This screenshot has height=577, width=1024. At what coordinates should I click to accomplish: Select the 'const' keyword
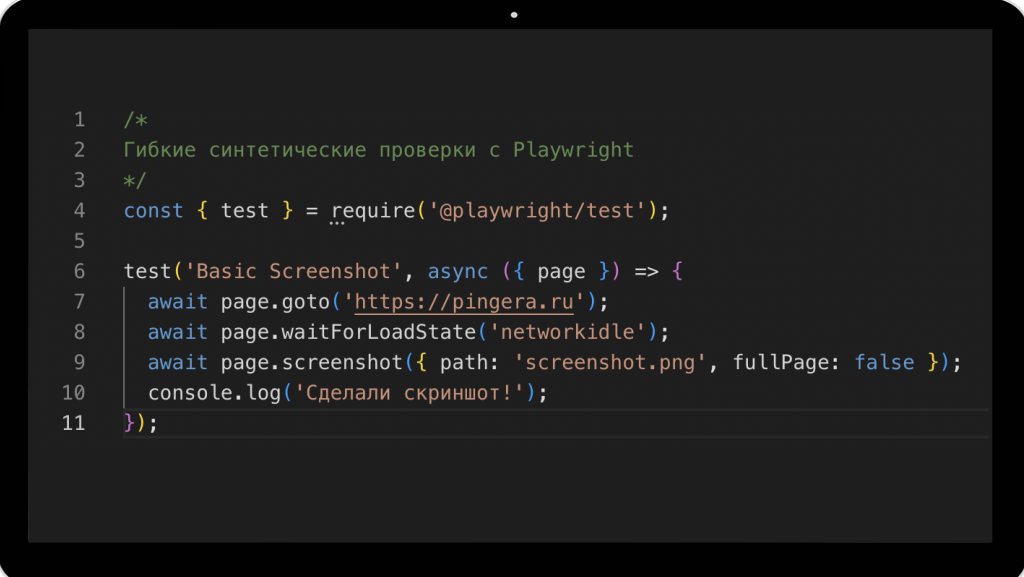(x=153, y=210)
